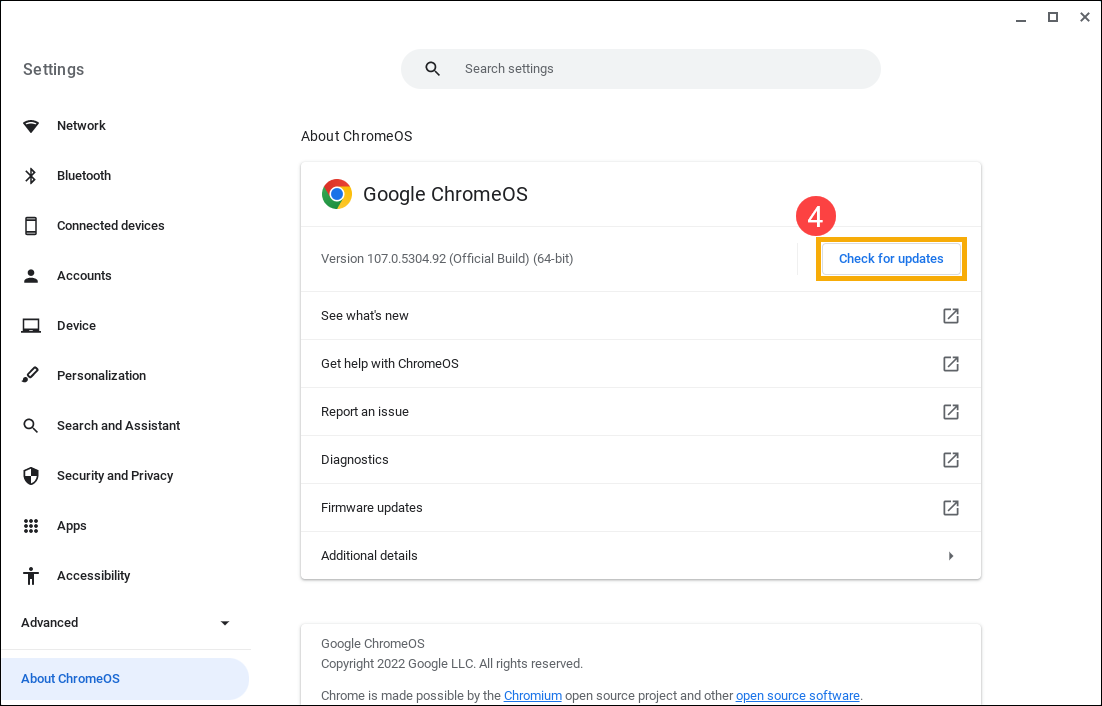The width and height of the screenshot is (1102, 706).
Task: Open Accounts section
Action: [84, 275]
